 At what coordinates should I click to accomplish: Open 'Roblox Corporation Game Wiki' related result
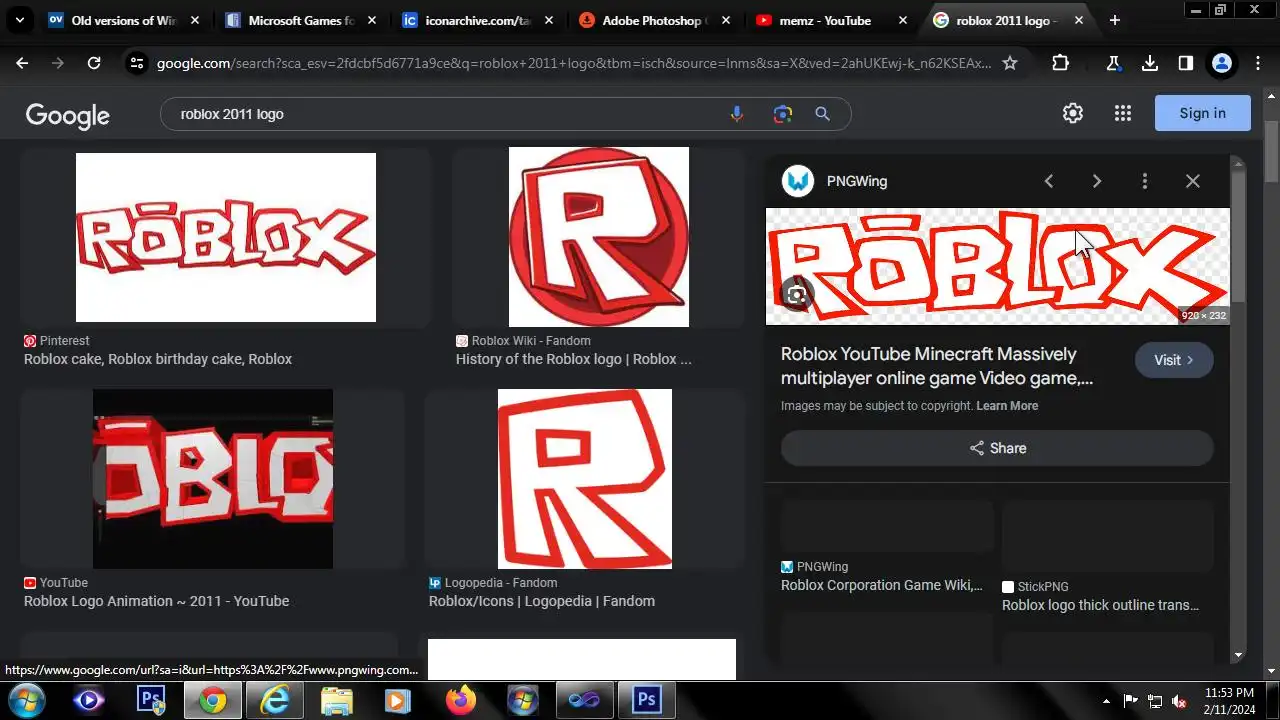point(882,585)
